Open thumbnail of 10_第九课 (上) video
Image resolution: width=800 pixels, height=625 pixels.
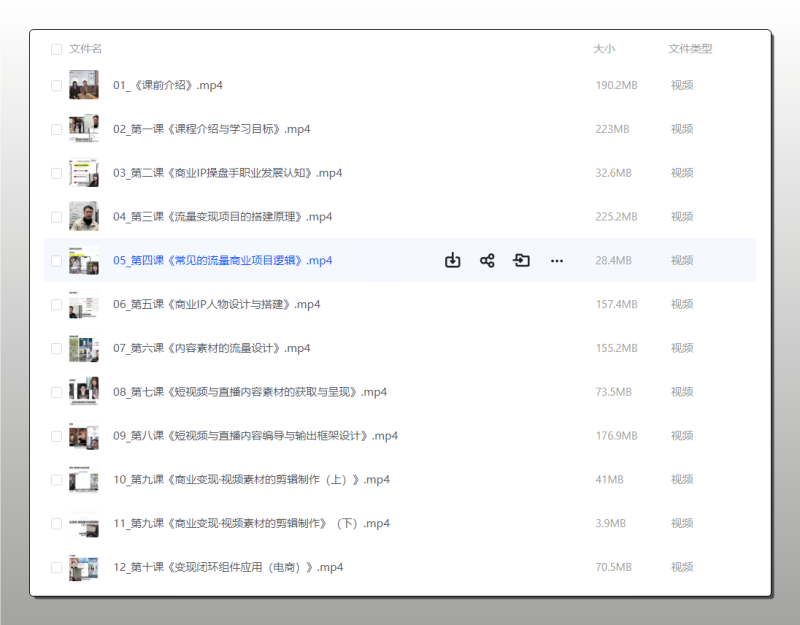84,480
